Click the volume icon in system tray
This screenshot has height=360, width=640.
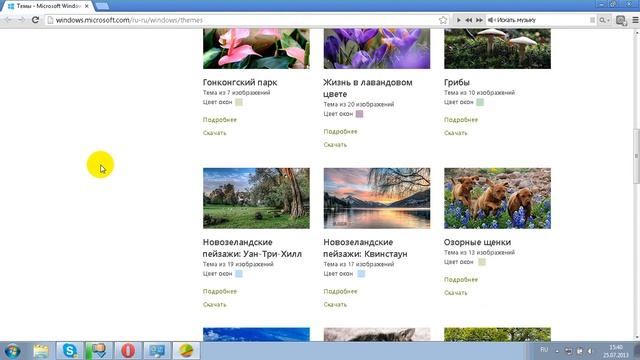pyautogui.click(x=590, y=351)
